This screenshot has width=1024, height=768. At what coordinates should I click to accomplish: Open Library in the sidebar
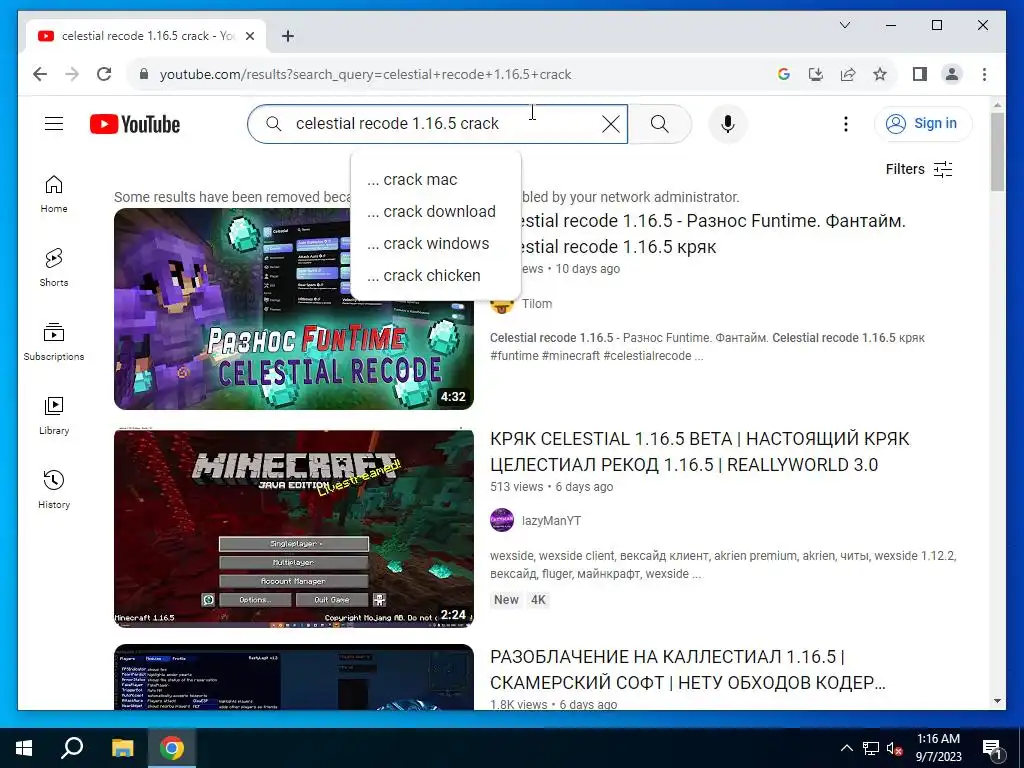click(x=54, y=415)
